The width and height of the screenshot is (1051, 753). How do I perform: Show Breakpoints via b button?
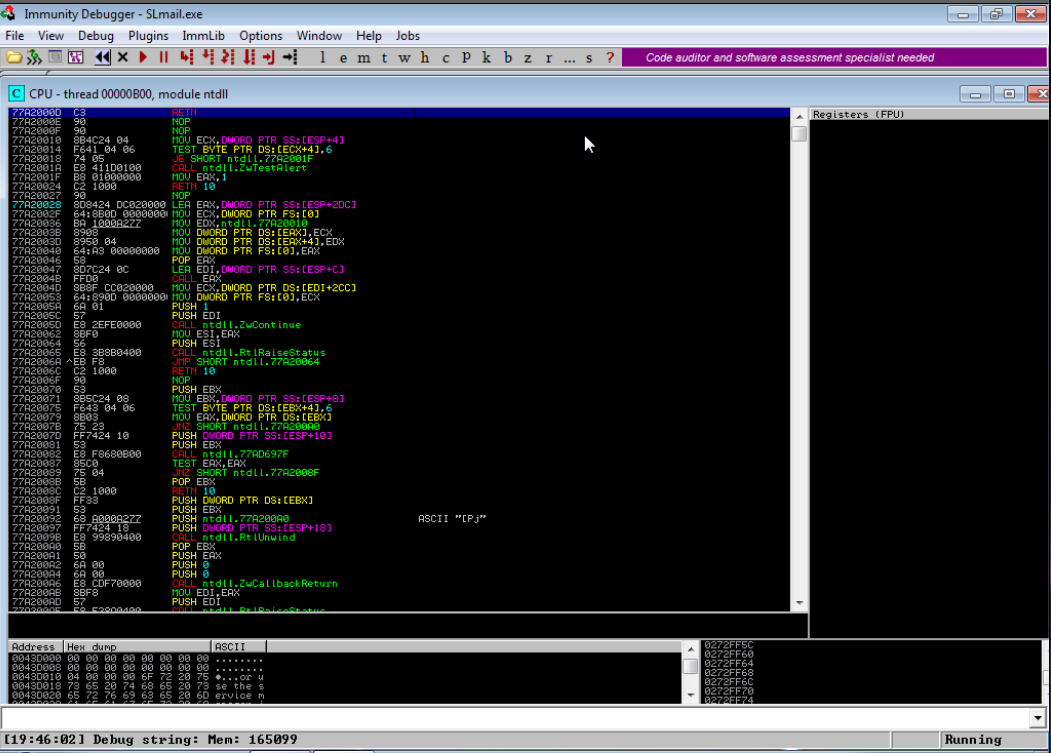coord(507,58)
